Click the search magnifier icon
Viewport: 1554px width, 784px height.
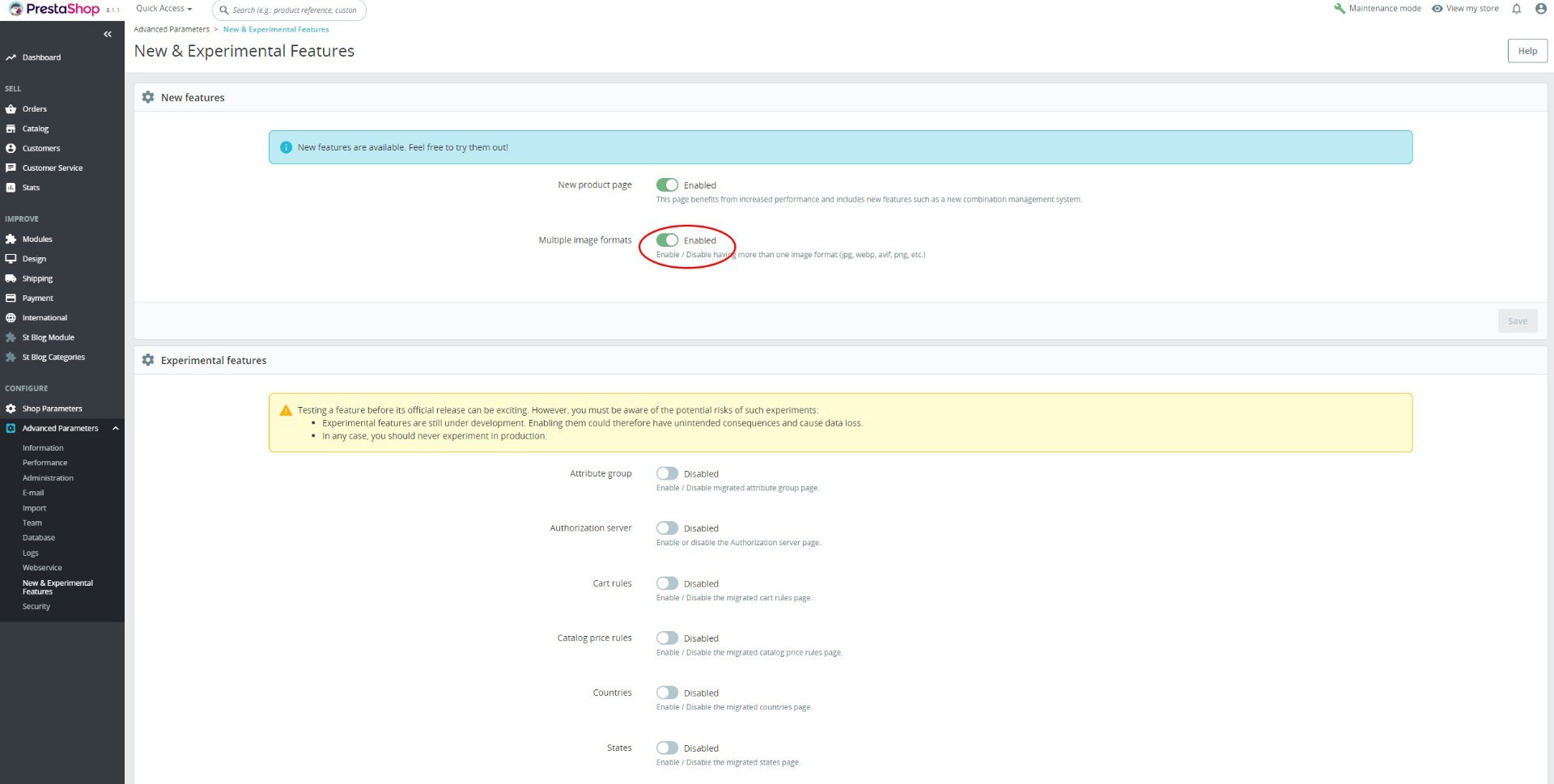[x=224, y=10]
